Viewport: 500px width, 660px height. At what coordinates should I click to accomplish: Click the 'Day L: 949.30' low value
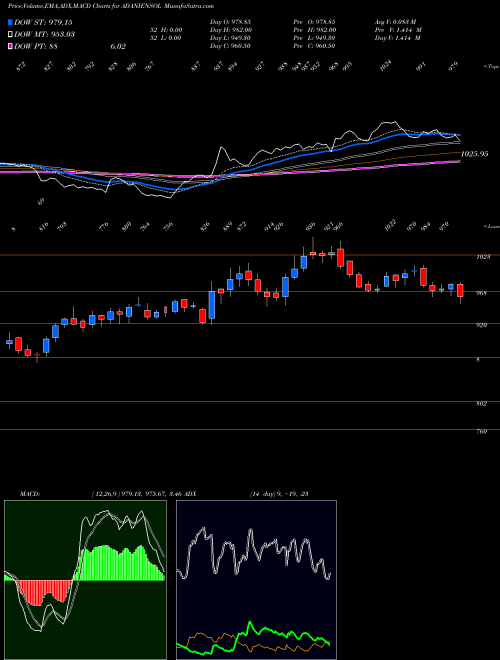point(230,38)
